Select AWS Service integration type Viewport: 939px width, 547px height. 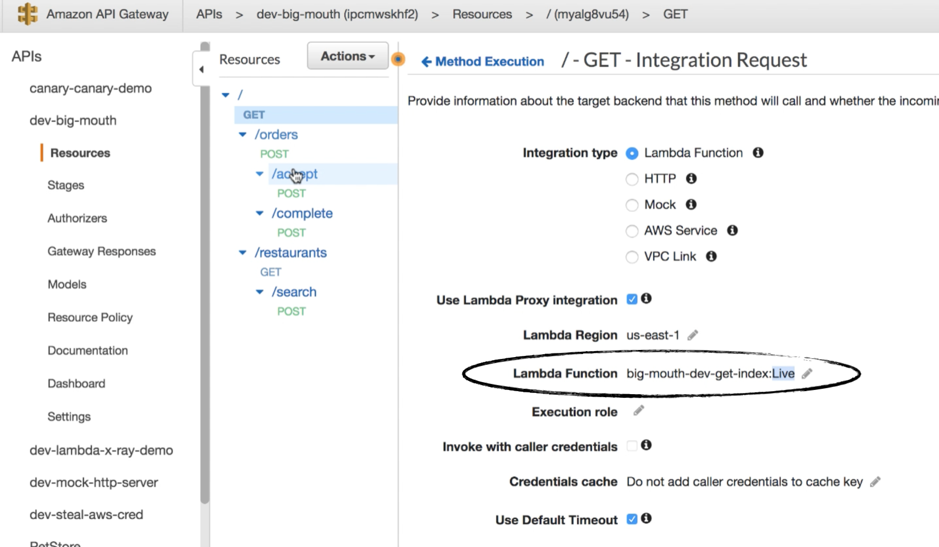pyautogui.click(x=632, y=231)
